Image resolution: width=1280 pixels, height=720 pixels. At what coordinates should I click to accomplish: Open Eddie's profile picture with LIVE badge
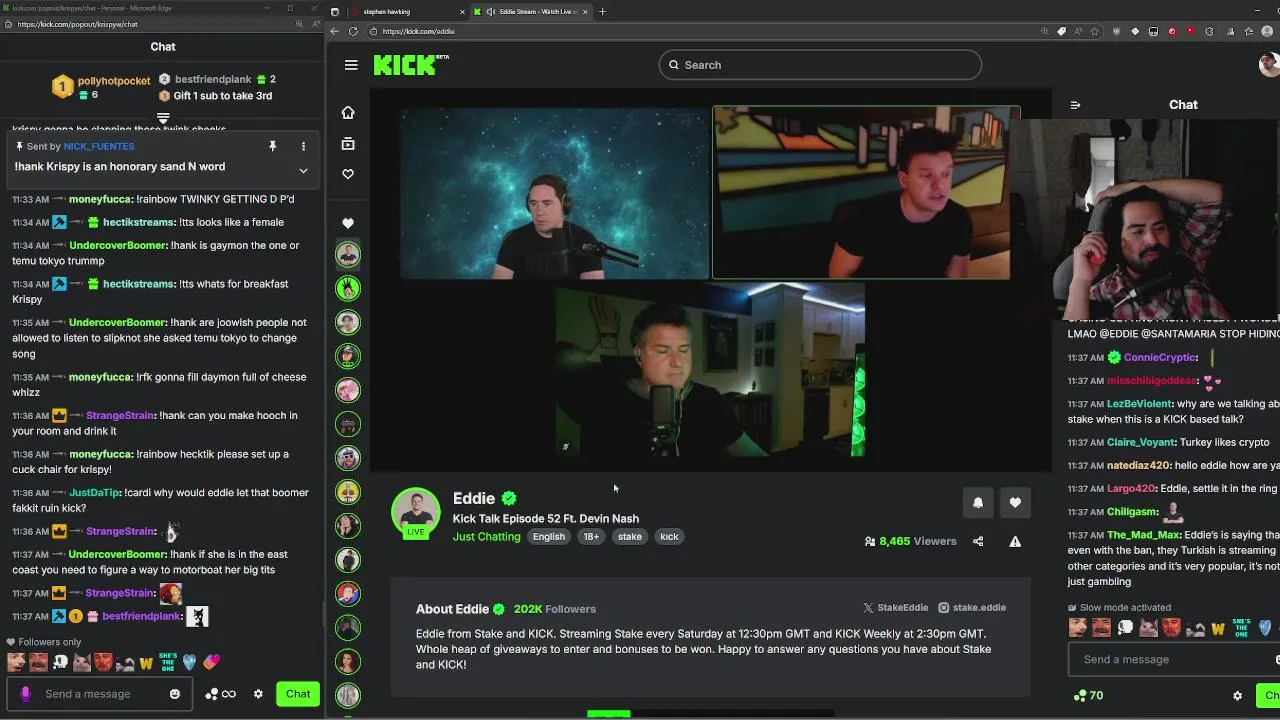click(416, 513)
